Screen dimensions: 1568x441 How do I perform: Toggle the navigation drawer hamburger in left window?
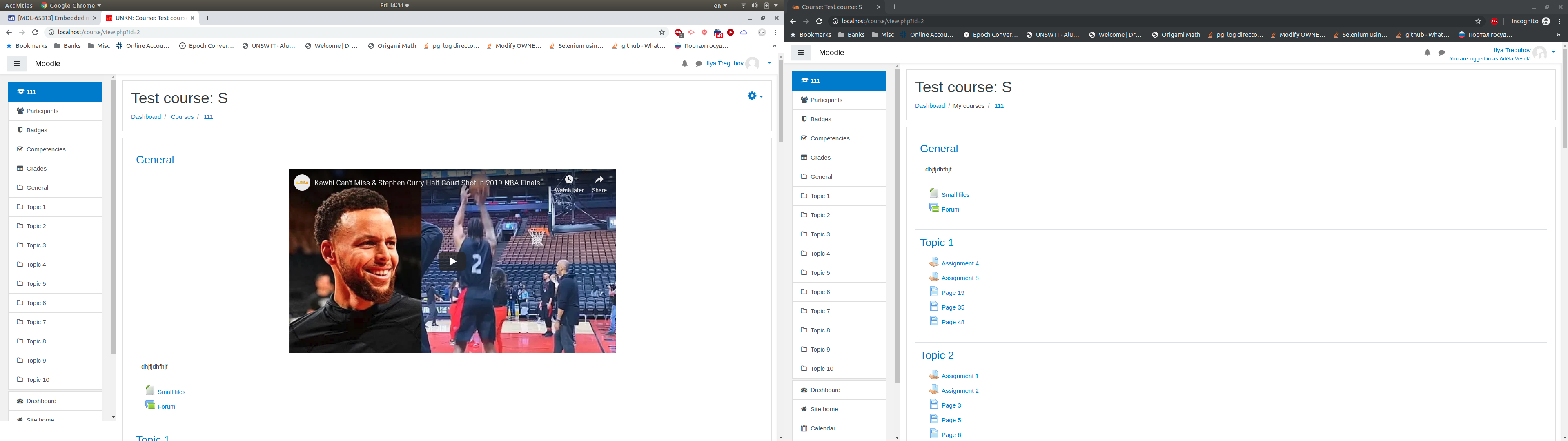pos(16,63)
